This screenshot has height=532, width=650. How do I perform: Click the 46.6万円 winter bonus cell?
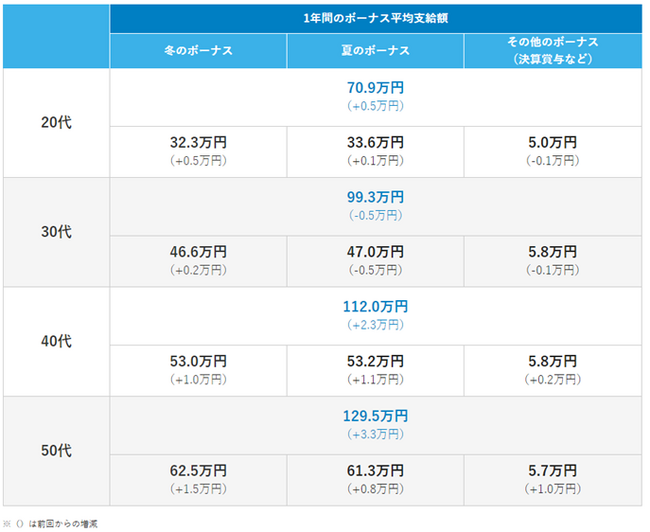(198, 252)
